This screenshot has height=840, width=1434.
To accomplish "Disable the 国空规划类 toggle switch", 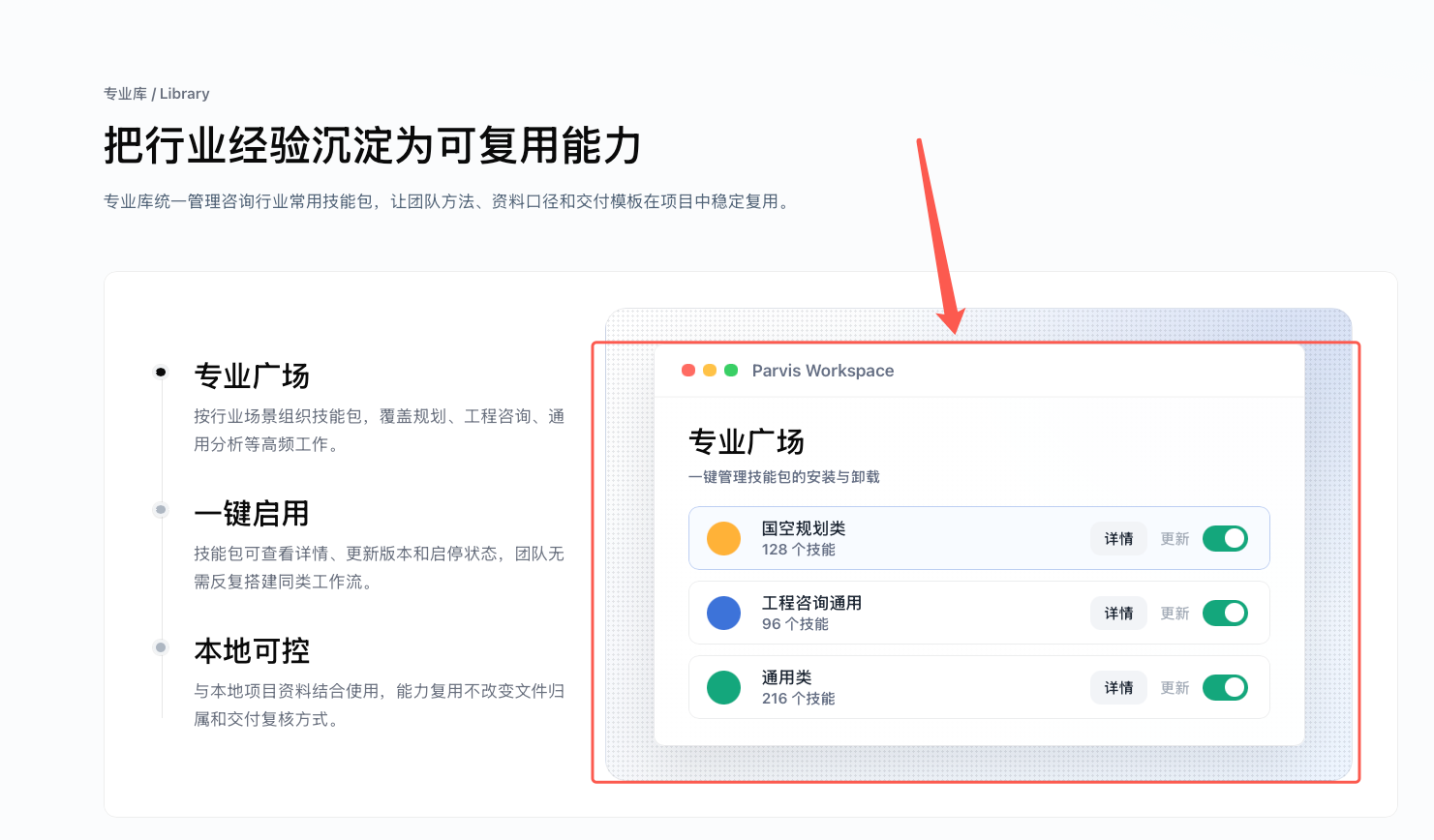I will tap(1225, 538).
